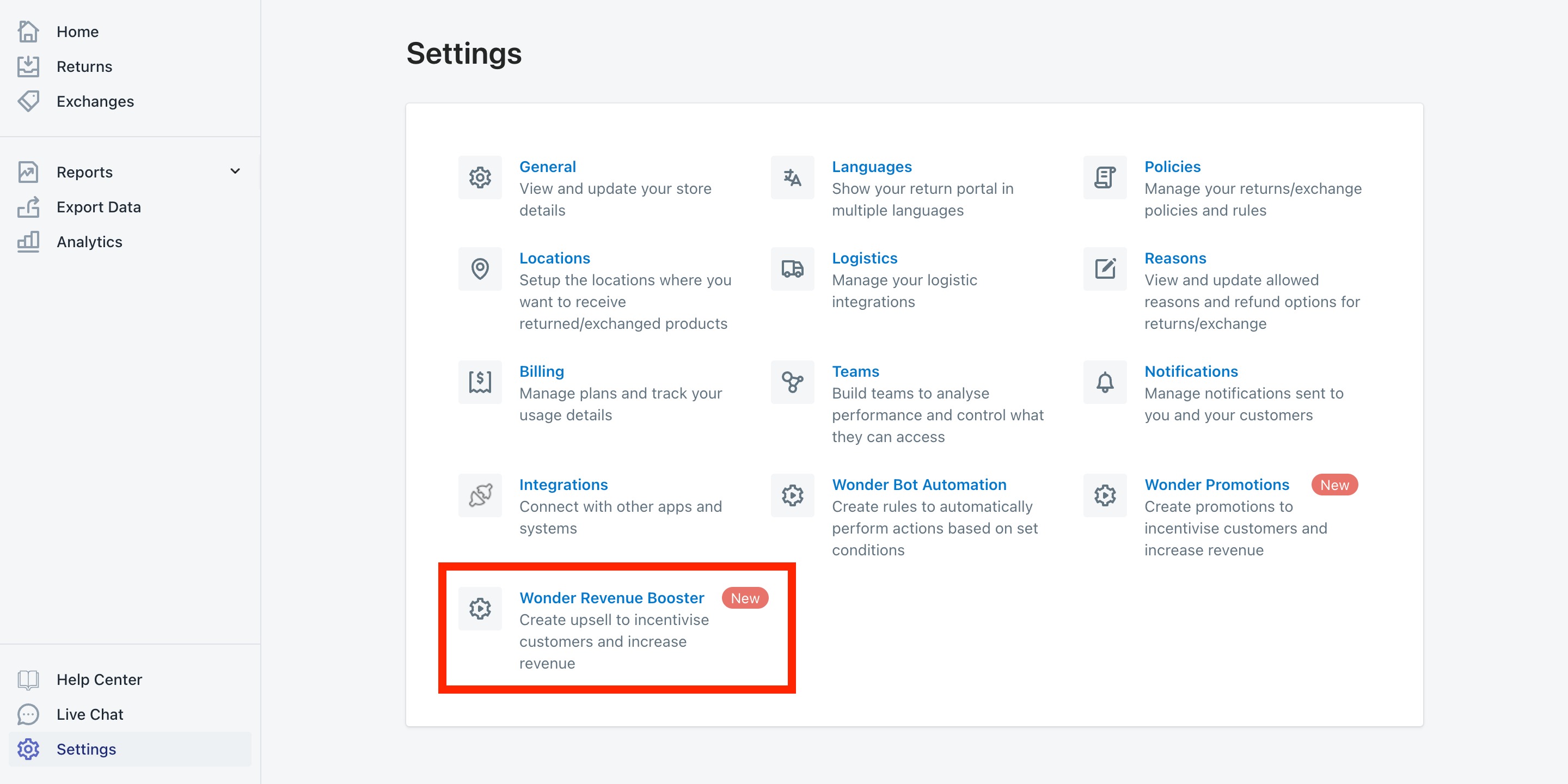Click the Logistics truck icon
This screenshot has width=1568, height=784.
792,269
